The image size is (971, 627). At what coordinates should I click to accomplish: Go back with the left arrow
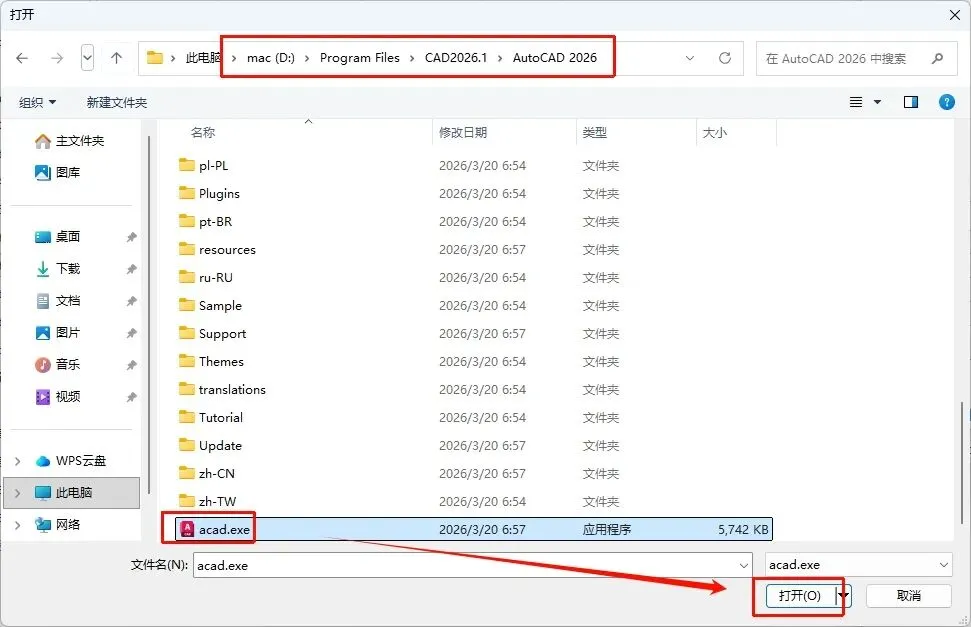[22, 58]
